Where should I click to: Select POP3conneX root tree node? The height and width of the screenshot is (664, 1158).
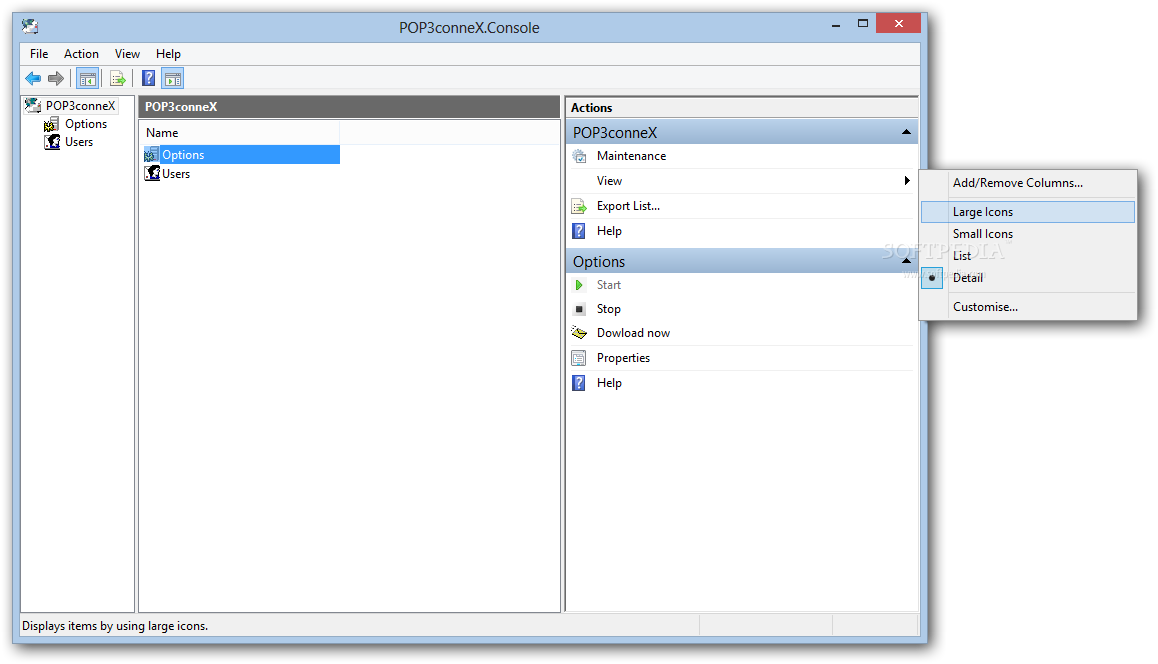pos(80,106)
